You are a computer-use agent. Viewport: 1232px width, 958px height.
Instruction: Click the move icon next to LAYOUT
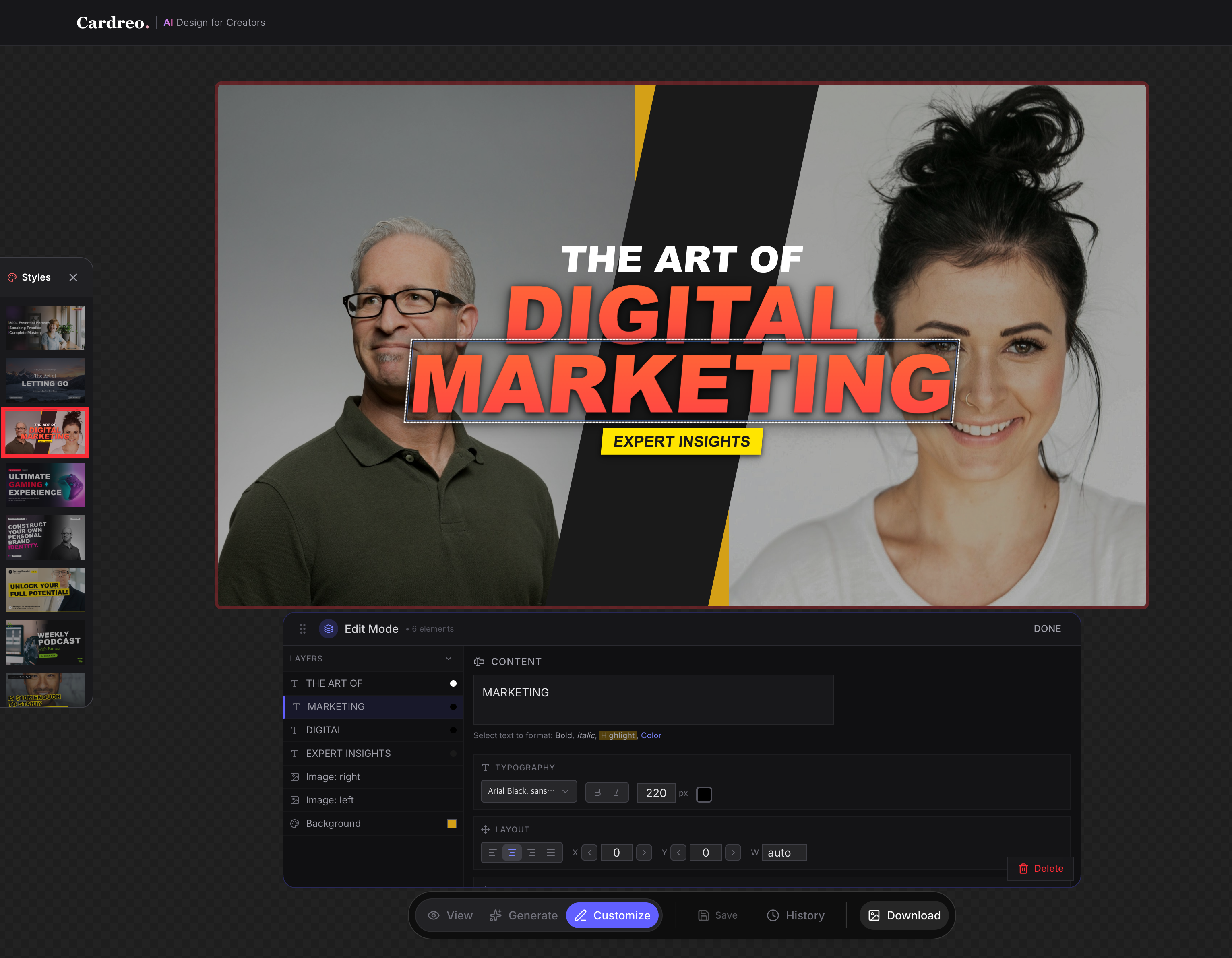485,830
